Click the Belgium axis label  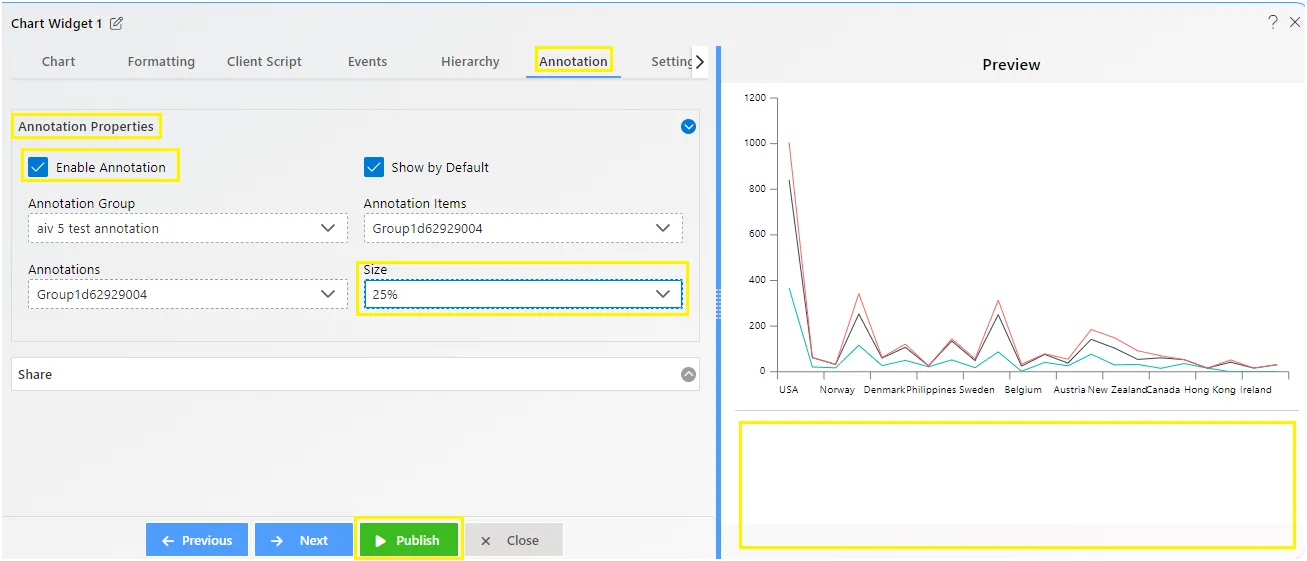(x=1023, y=390)
